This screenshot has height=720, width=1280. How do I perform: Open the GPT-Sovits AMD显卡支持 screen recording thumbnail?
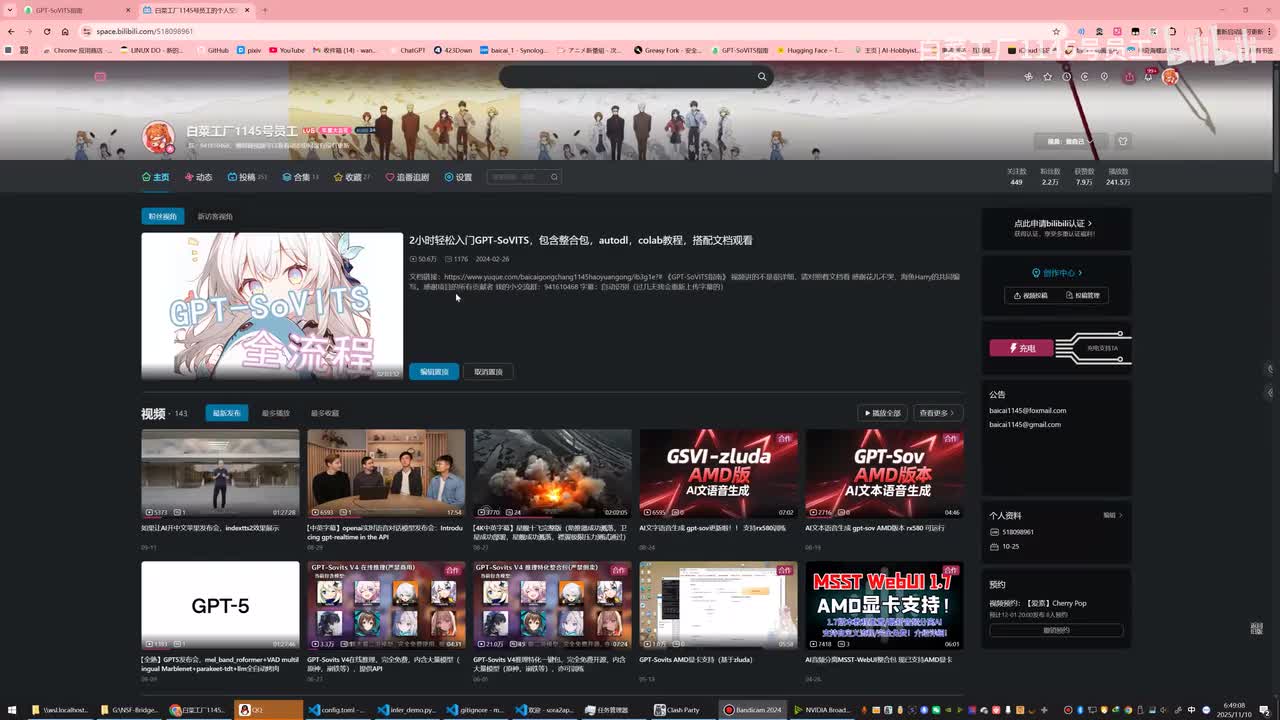point(719,606)
